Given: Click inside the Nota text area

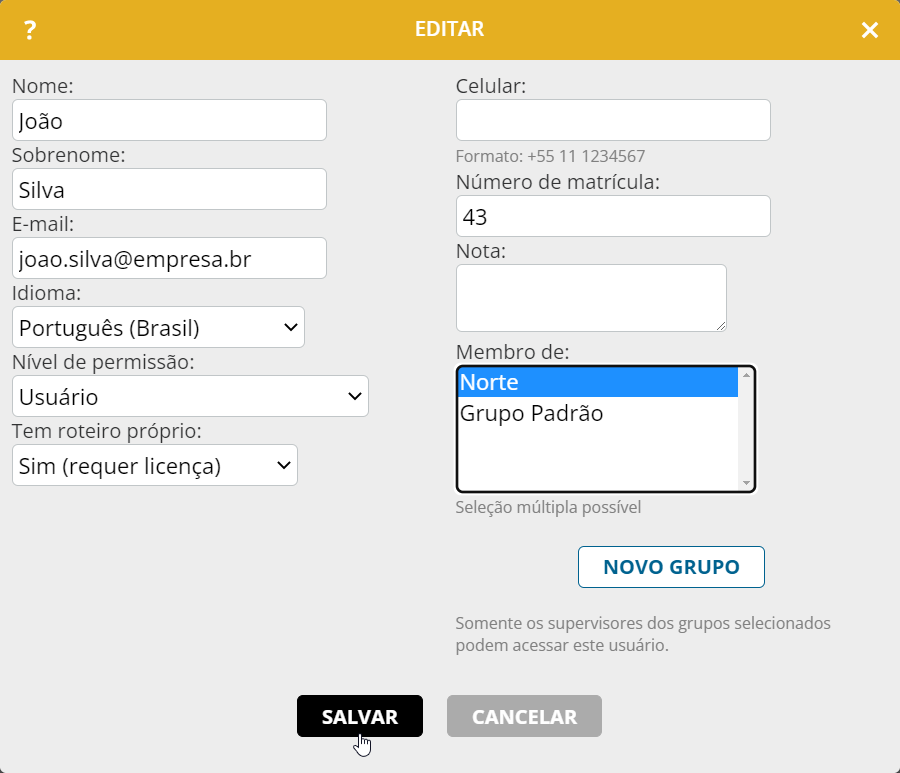Looking at the screenshot, I should pos(590,297).
